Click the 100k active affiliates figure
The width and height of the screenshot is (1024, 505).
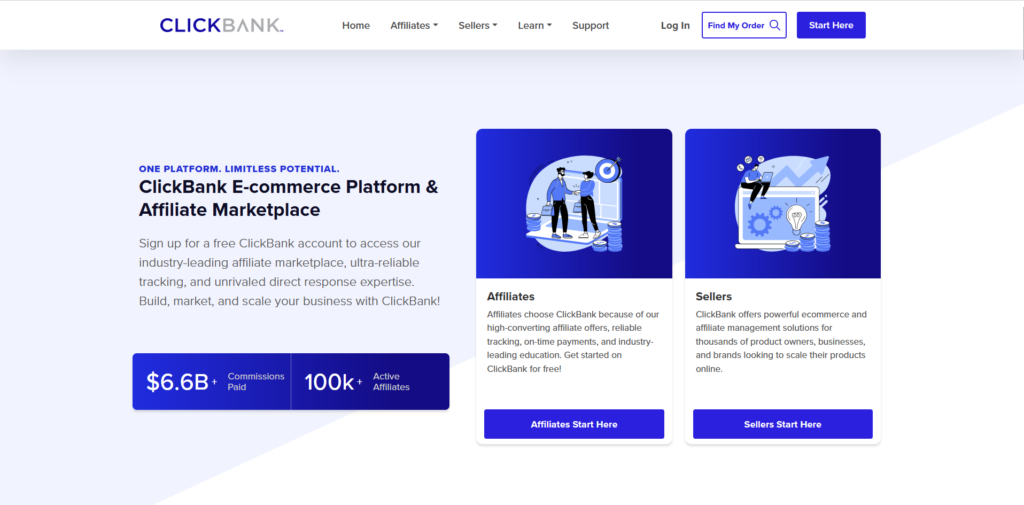[333, 382]
